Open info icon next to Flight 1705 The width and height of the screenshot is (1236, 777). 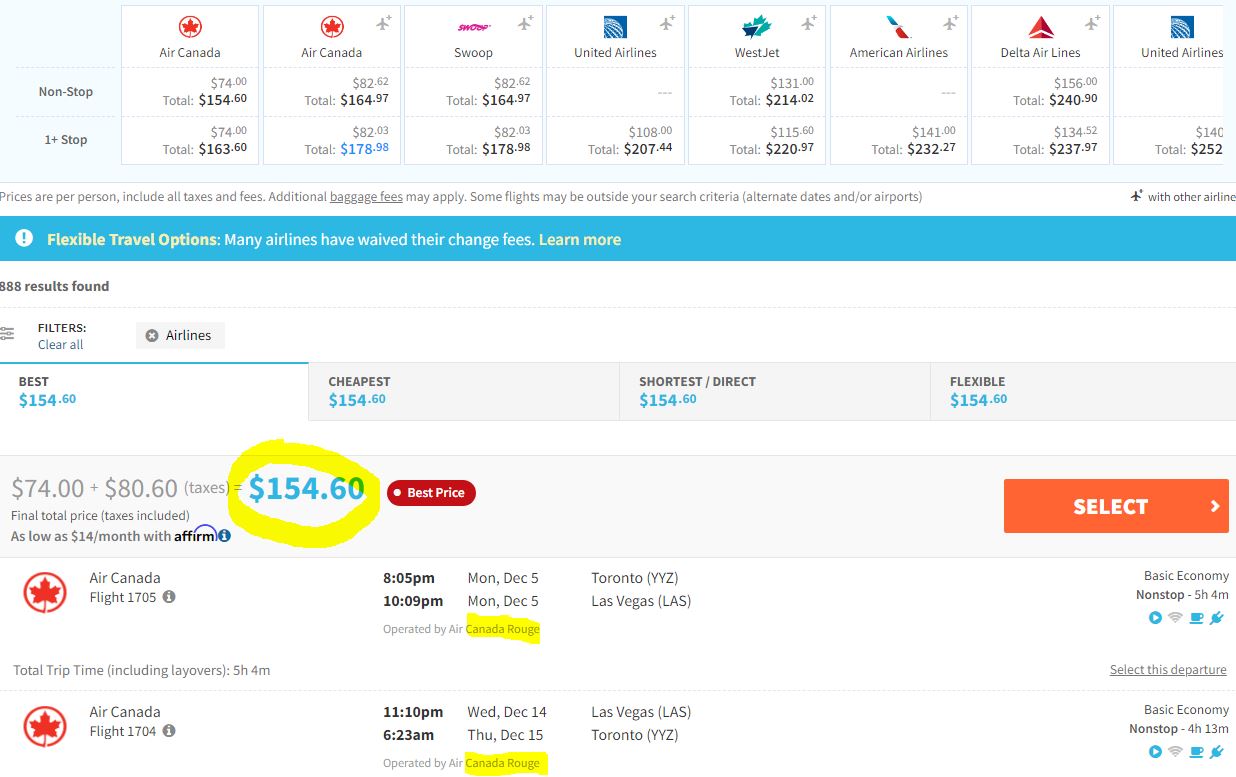pyautogui.click(x=169, y=597)
